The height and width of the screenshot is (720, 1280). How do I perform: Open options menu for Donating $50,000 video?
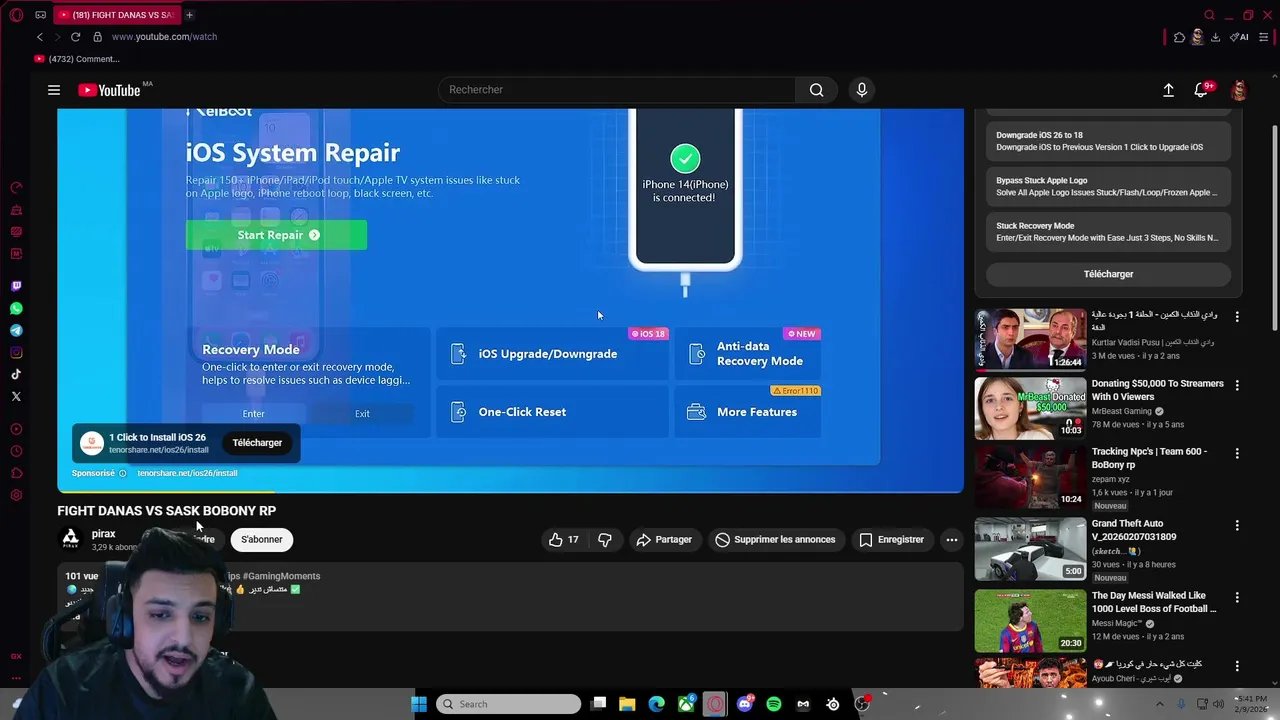click(1237, 385)
